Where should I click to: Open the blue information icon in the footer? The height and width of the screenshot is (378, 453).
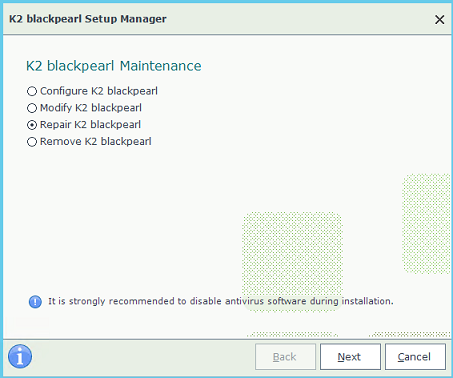[20, 356]
